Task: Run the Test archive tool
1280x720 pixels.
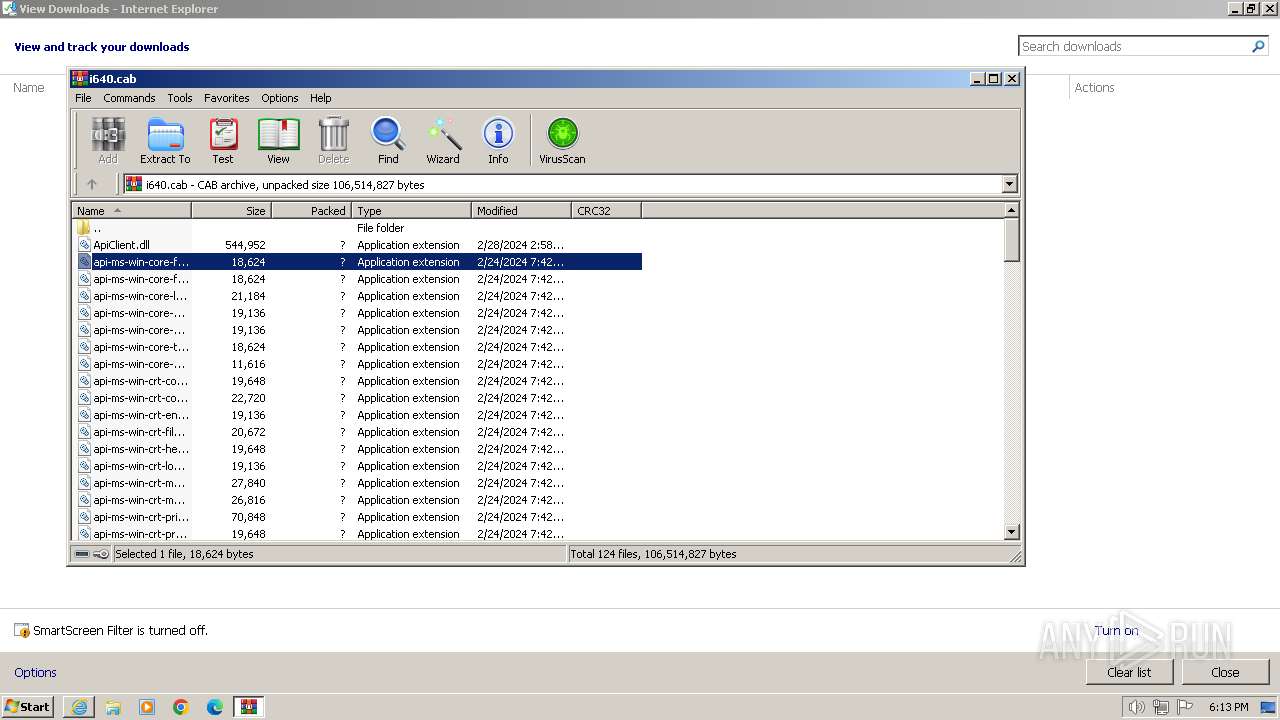Action: (223, 140)
